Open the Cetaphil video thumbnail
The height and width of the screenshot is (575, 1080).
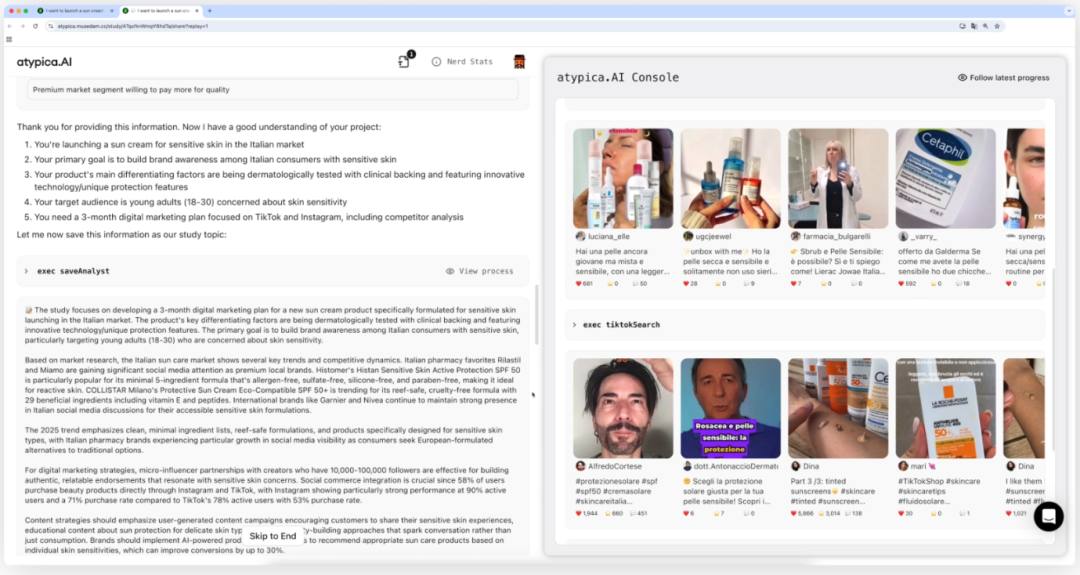(x=944, y=178)
